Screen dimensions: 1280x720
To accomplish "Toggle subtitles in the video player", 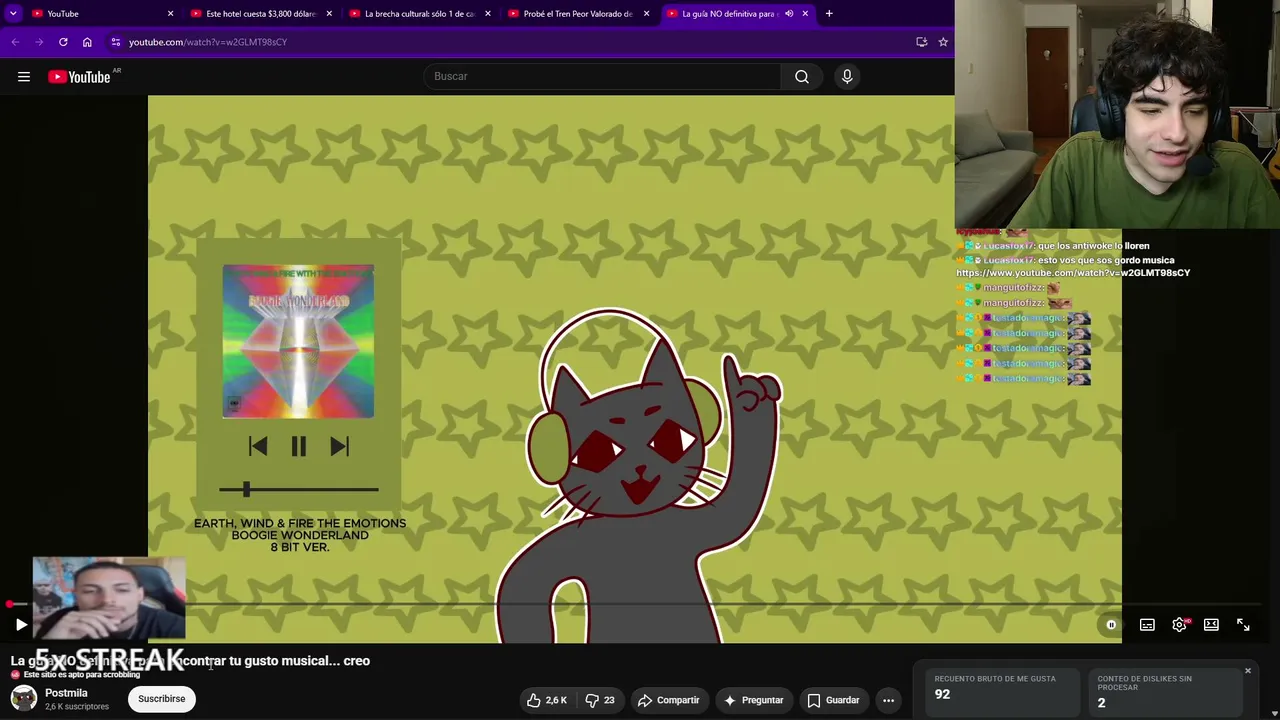I will point(1147,625).
